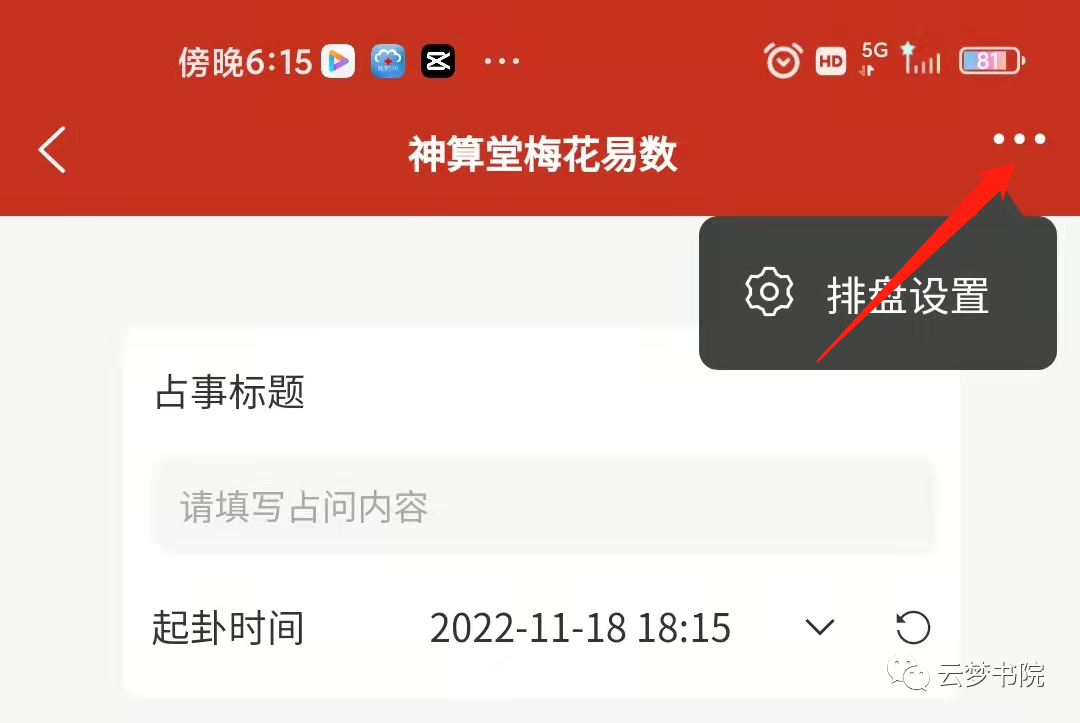Viewport: 1080px width, 723px height.
Task: Tap the back arrow in the header
Action: (52, 149)
